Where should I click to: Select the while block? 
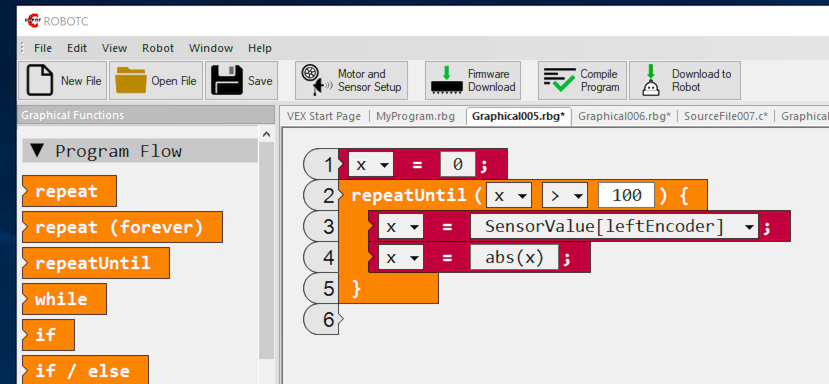64,299
